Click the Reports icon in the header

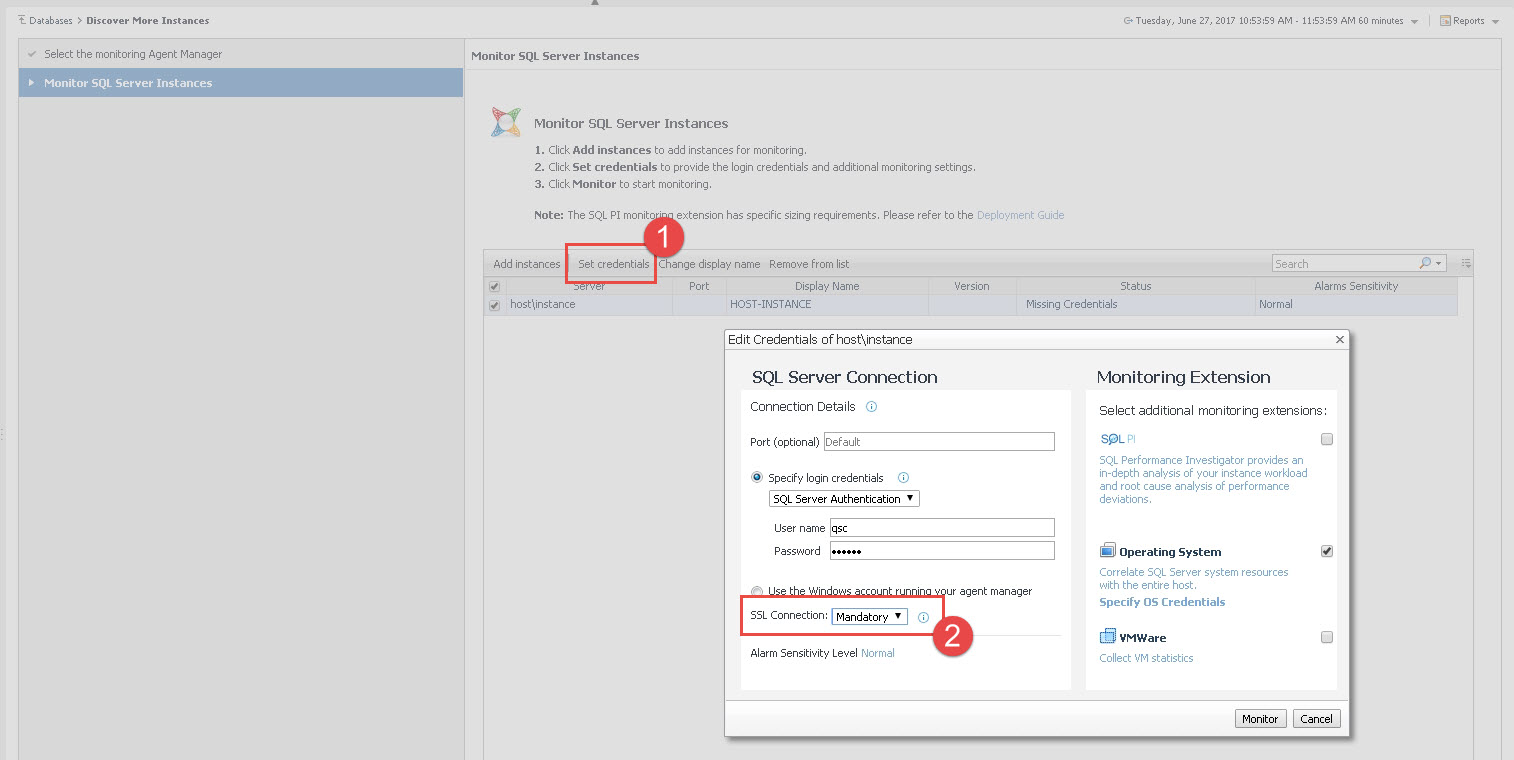coord(1445,21)
